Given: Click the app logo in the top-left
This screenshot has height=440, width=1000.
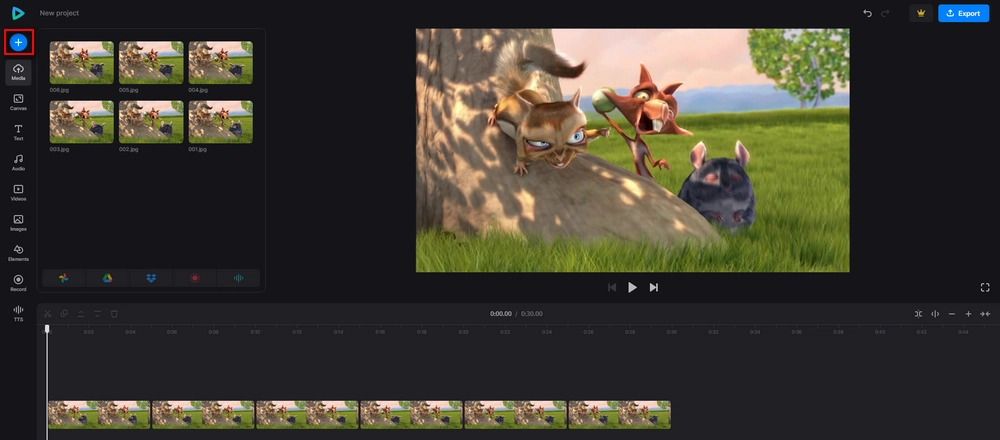Looking at the screenshot, I should (x=18, y=13).
